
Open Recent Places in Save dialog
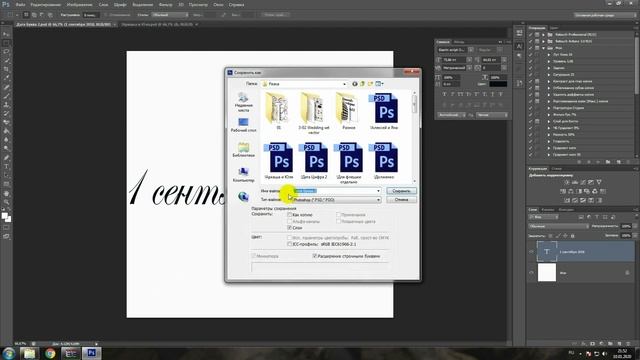click(243, 102)
